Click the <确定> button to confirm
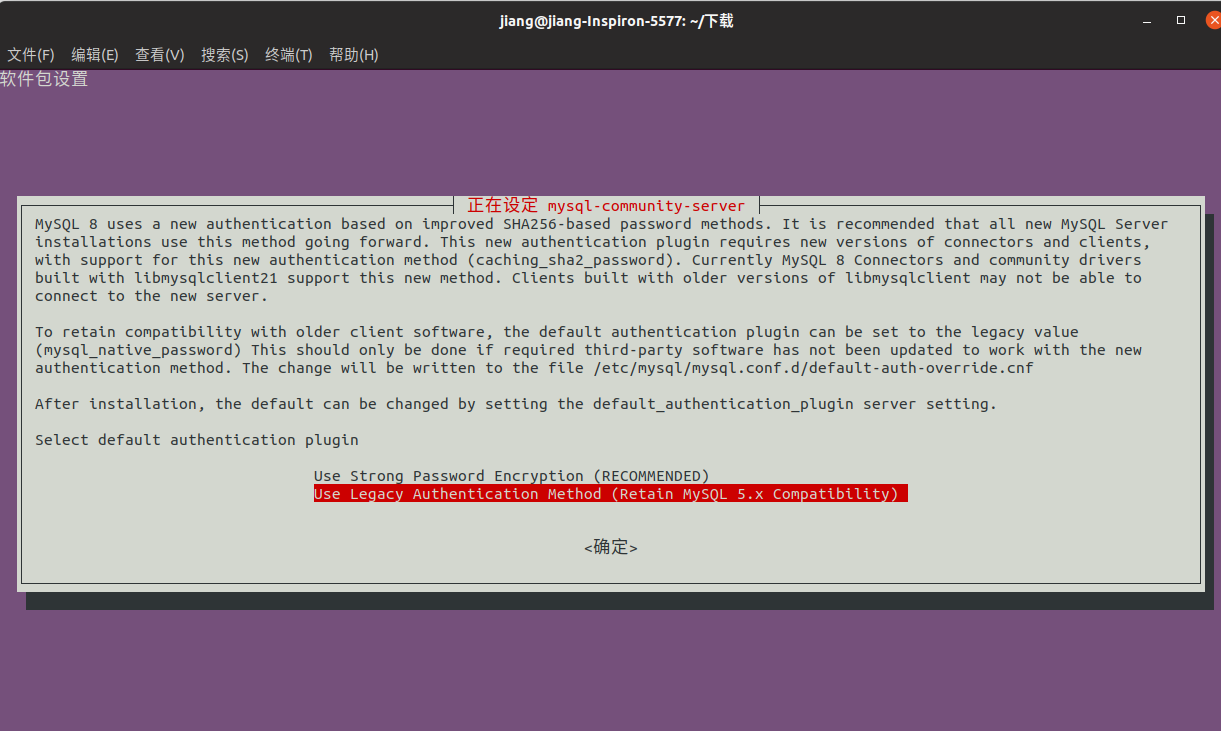This screenshot has height=731, width=1221. coord(610,547)
